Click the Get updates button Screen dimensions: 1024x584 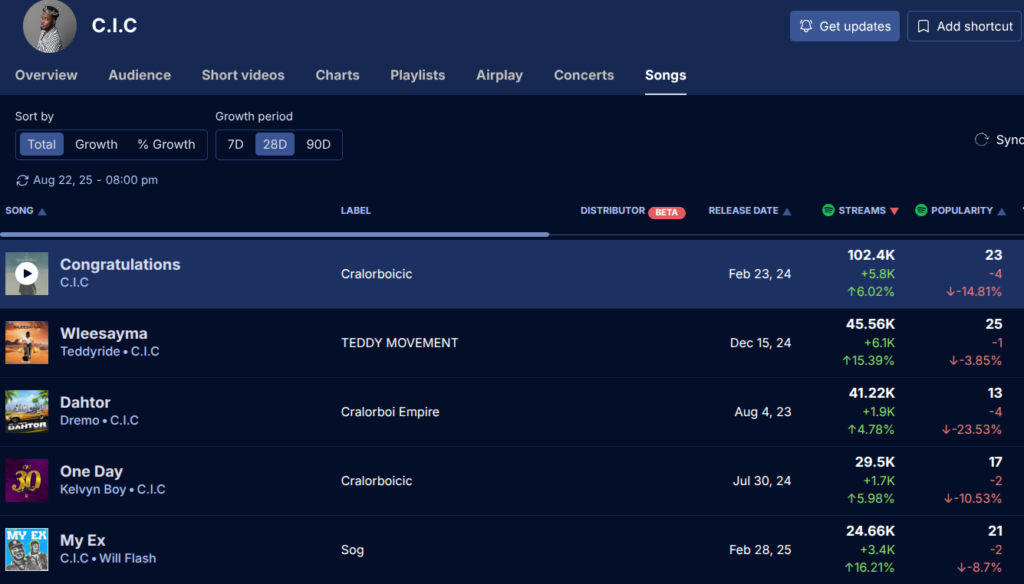[x=844, y=26]
